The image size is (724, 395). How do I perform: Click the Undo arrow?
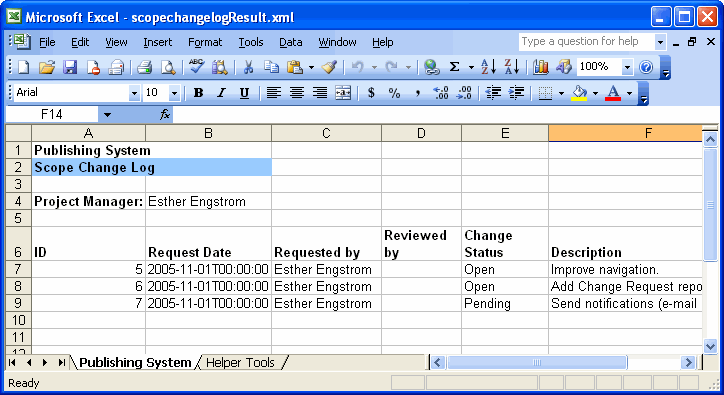[x=357, y=67]
